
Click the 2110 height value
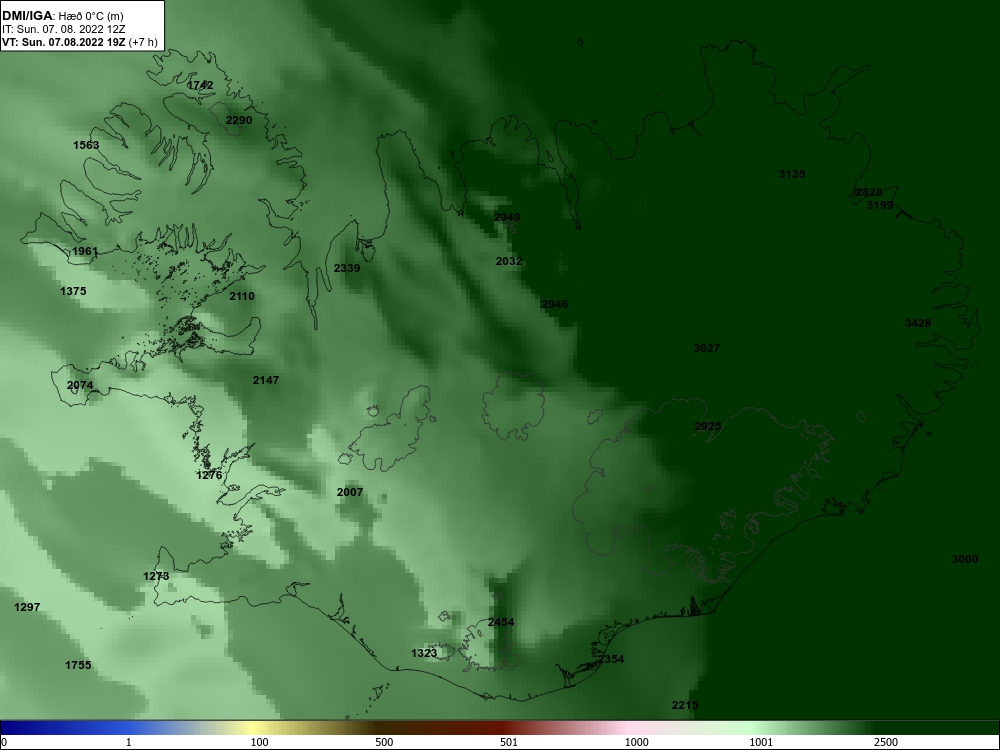pyautogui.click(x=242, y=296)
